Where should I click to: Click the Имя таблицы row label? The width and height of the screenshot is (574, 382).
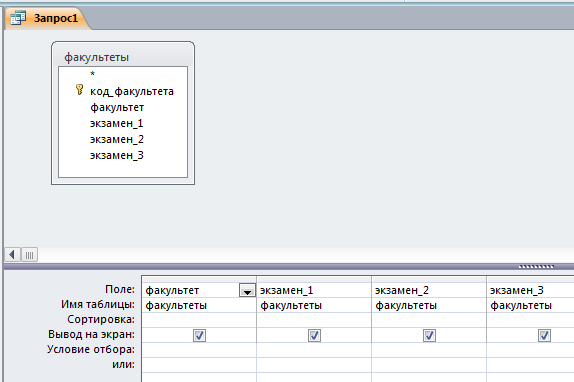pos(98,304)
